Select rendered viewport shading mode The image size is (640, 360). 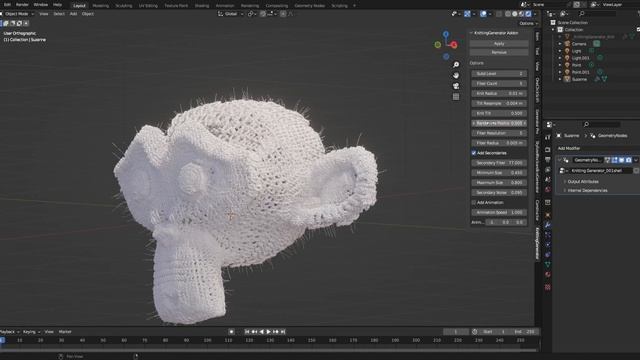tap(528, 14)
